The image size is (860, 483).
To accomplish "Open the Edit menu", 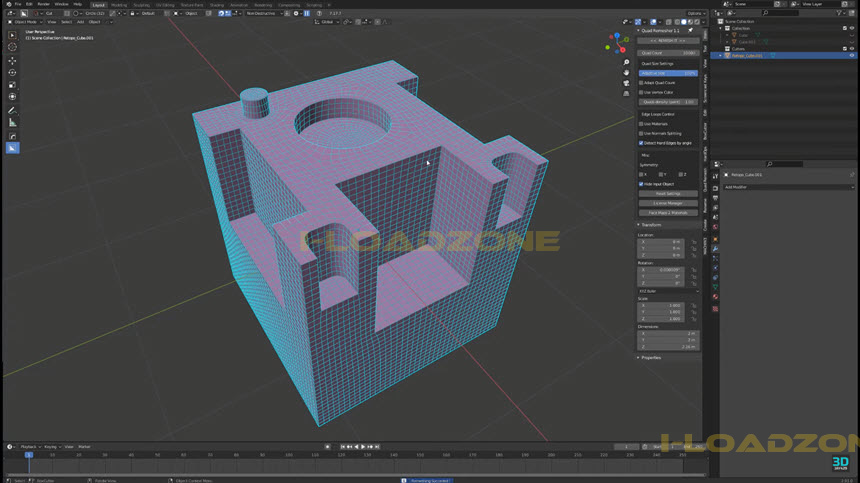I will (29, 4).
